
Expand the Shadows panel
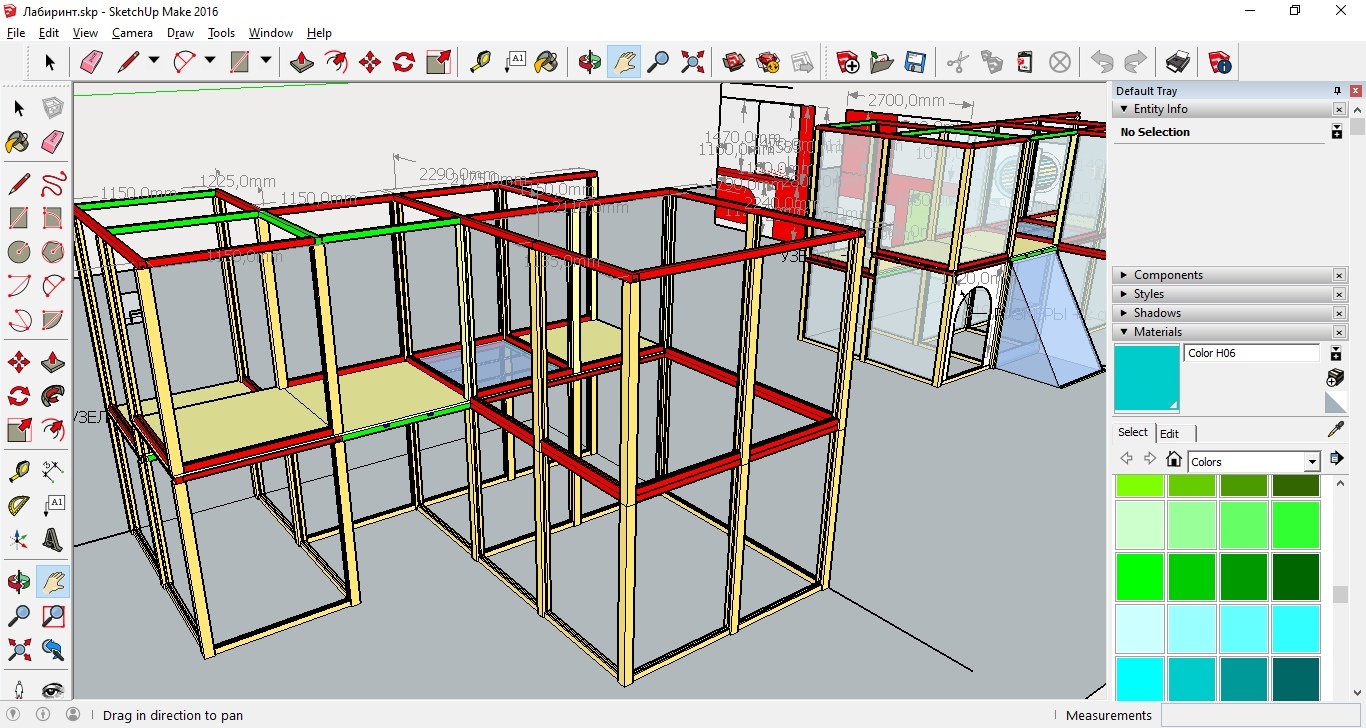click(1124, 313)
